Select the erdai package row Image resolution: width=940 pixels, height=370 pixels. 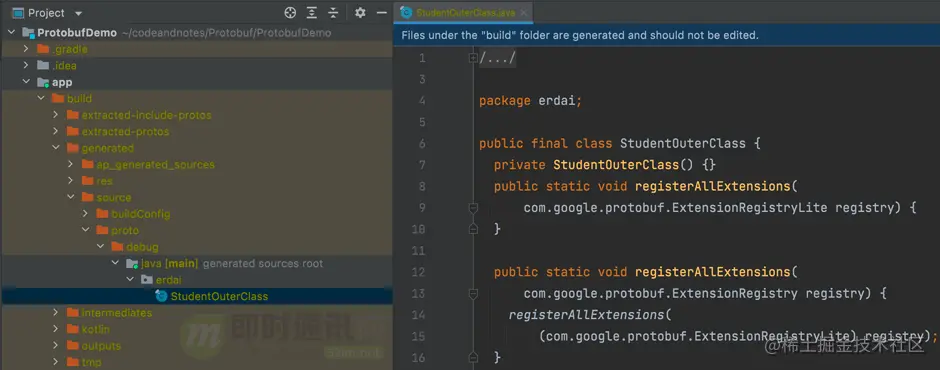(x=197, y=279)
